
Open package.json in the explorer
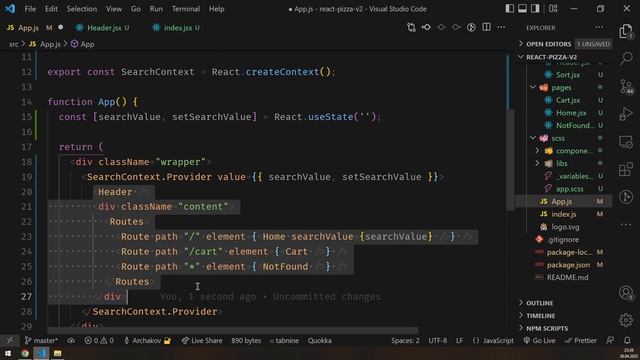point(568,264)
